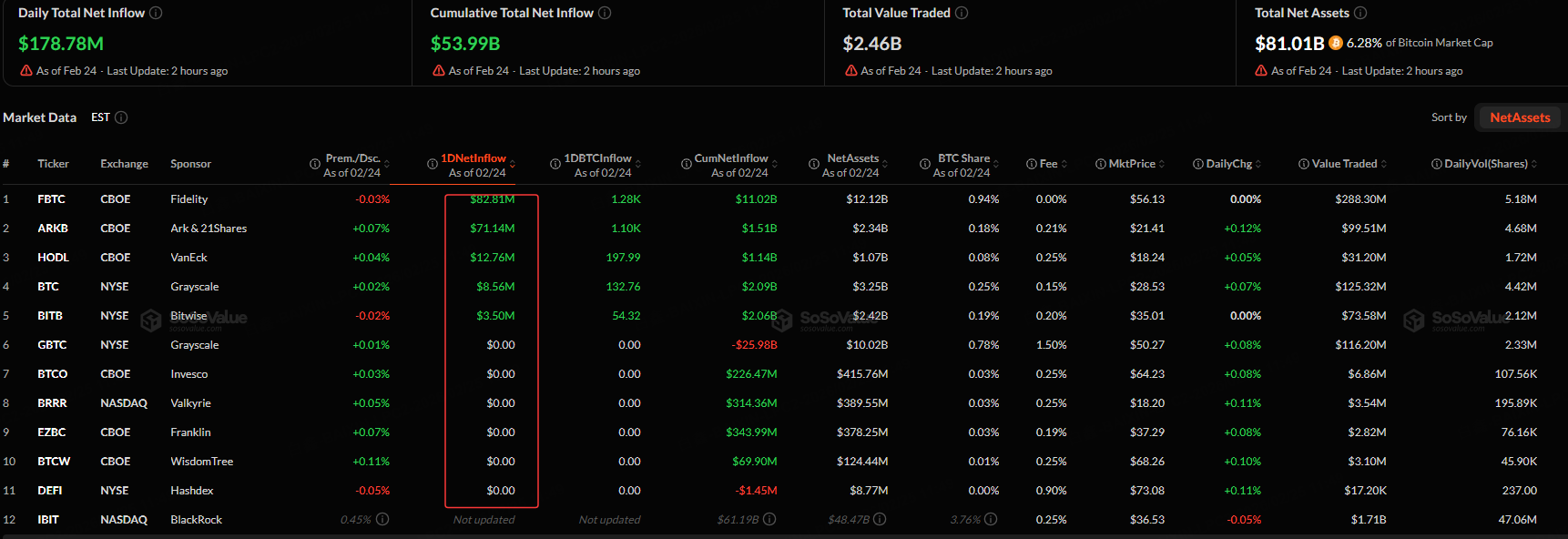
Task: Click info icon before Value Traded header
Action: click(x=1304, y=164)
